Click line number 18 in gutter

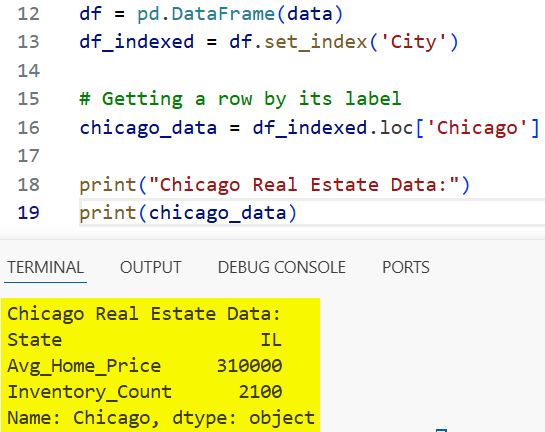[x=29, y=185]
